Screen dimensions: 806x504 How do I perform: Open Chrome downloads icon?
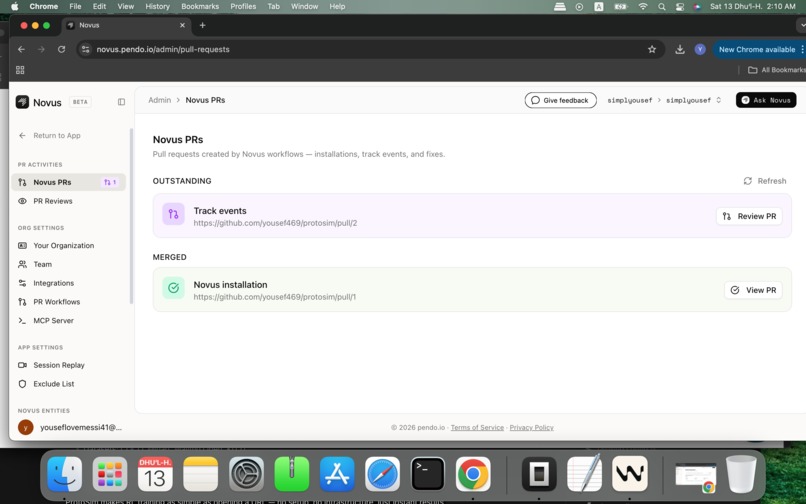(x=680, y=49)
